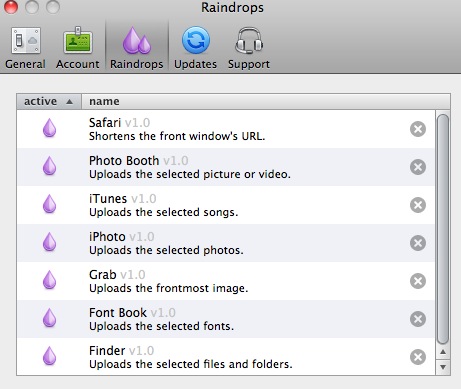The height and width of the screenshot is (389, 461).
Task: Toggle the Safari raindrop active icon
Action: tap(49, 128)
